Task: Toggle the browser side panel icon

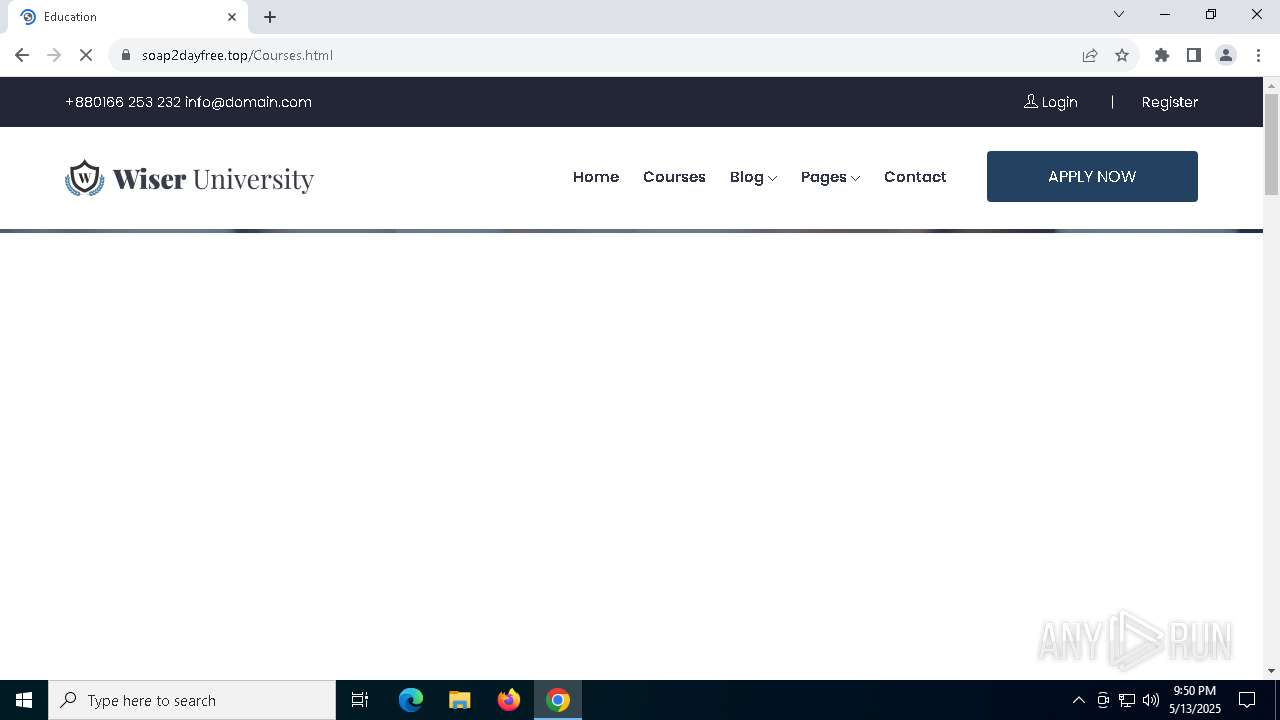Action: point(1194,55)
